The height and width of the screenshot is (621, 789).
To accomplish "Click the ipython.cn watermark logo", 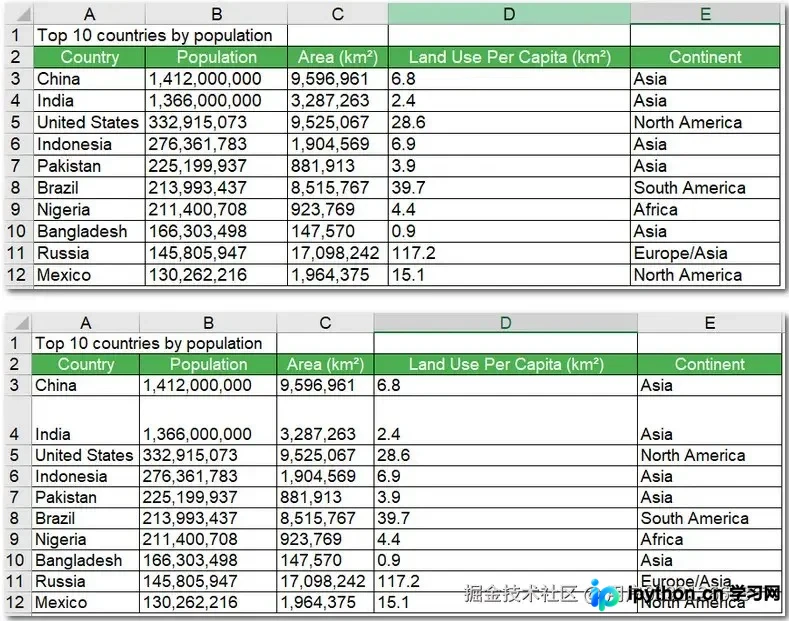I will (605, 595).
